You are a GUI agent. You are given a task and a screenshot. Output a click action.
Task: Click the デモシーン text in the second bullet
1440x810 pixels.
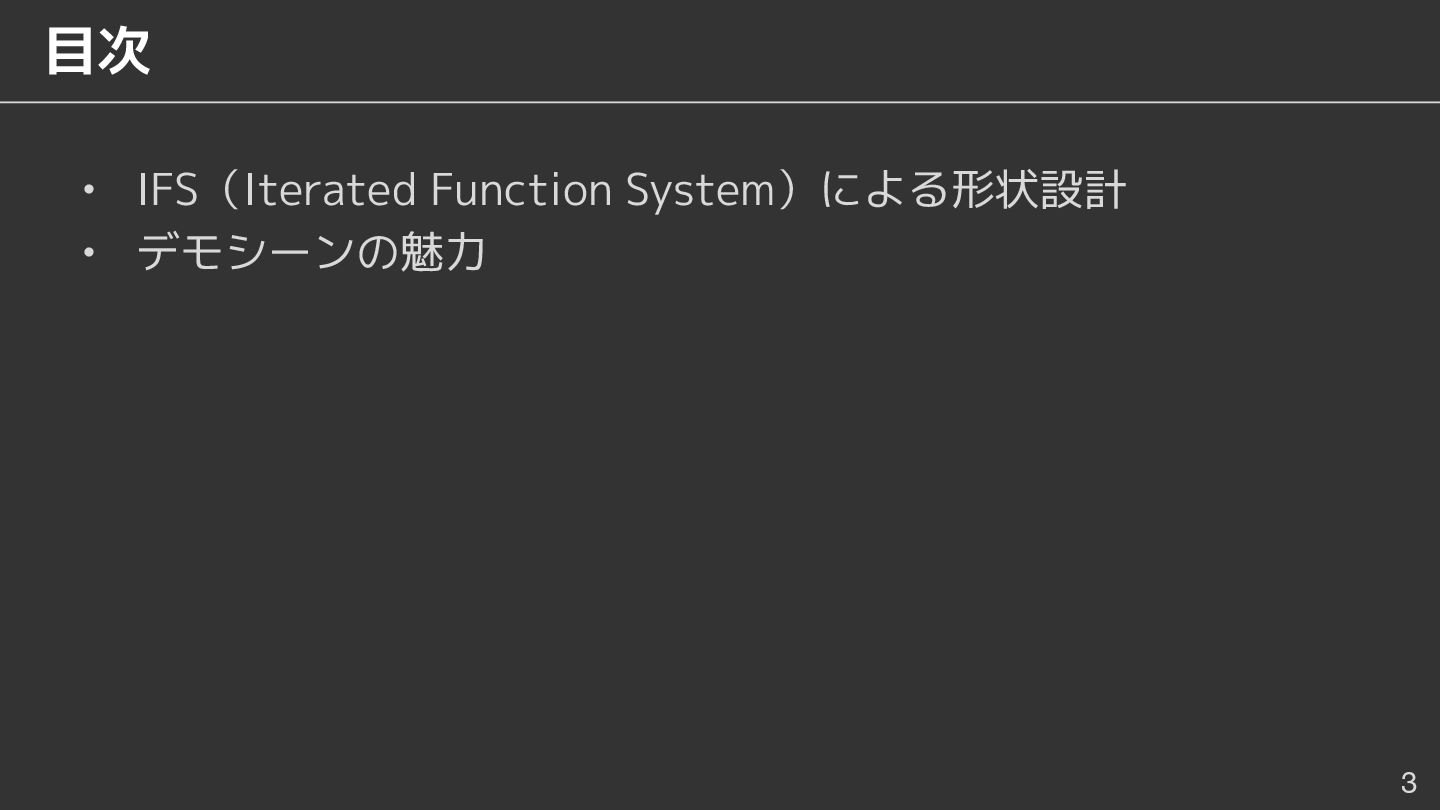[246, 252]
